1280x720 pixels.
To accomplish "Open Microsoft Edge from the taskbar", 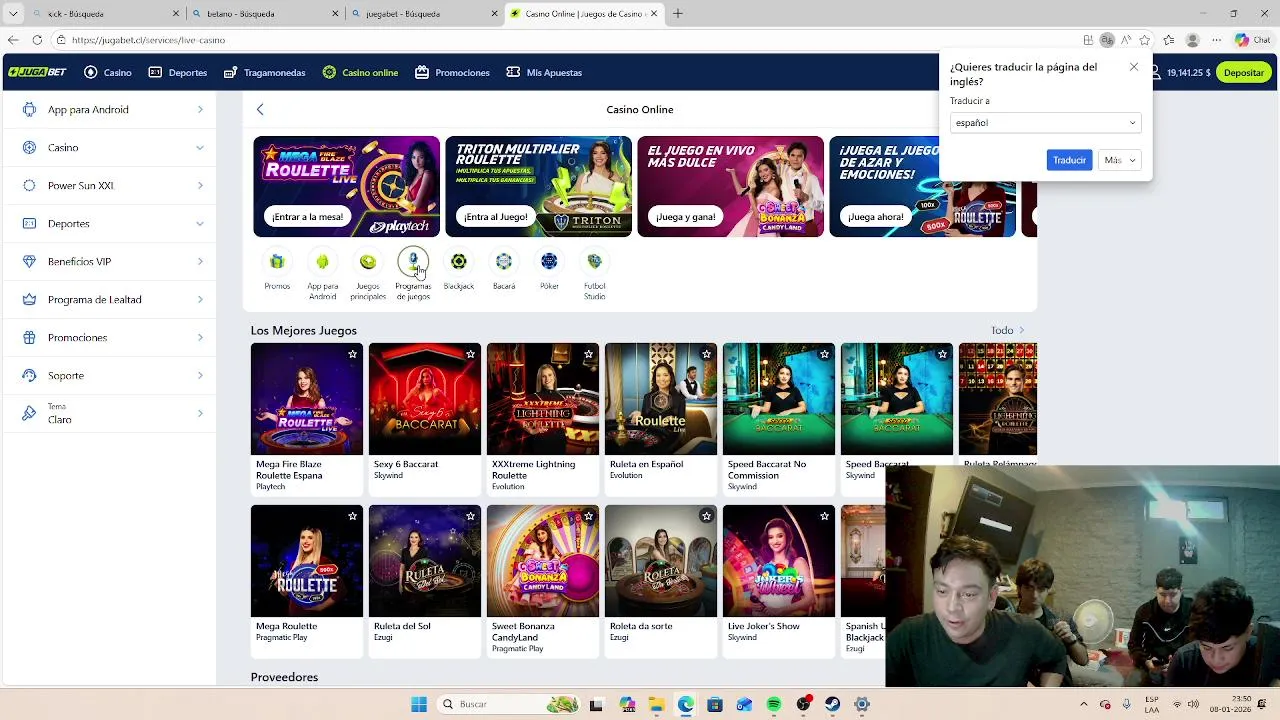I will pos(685,704).
